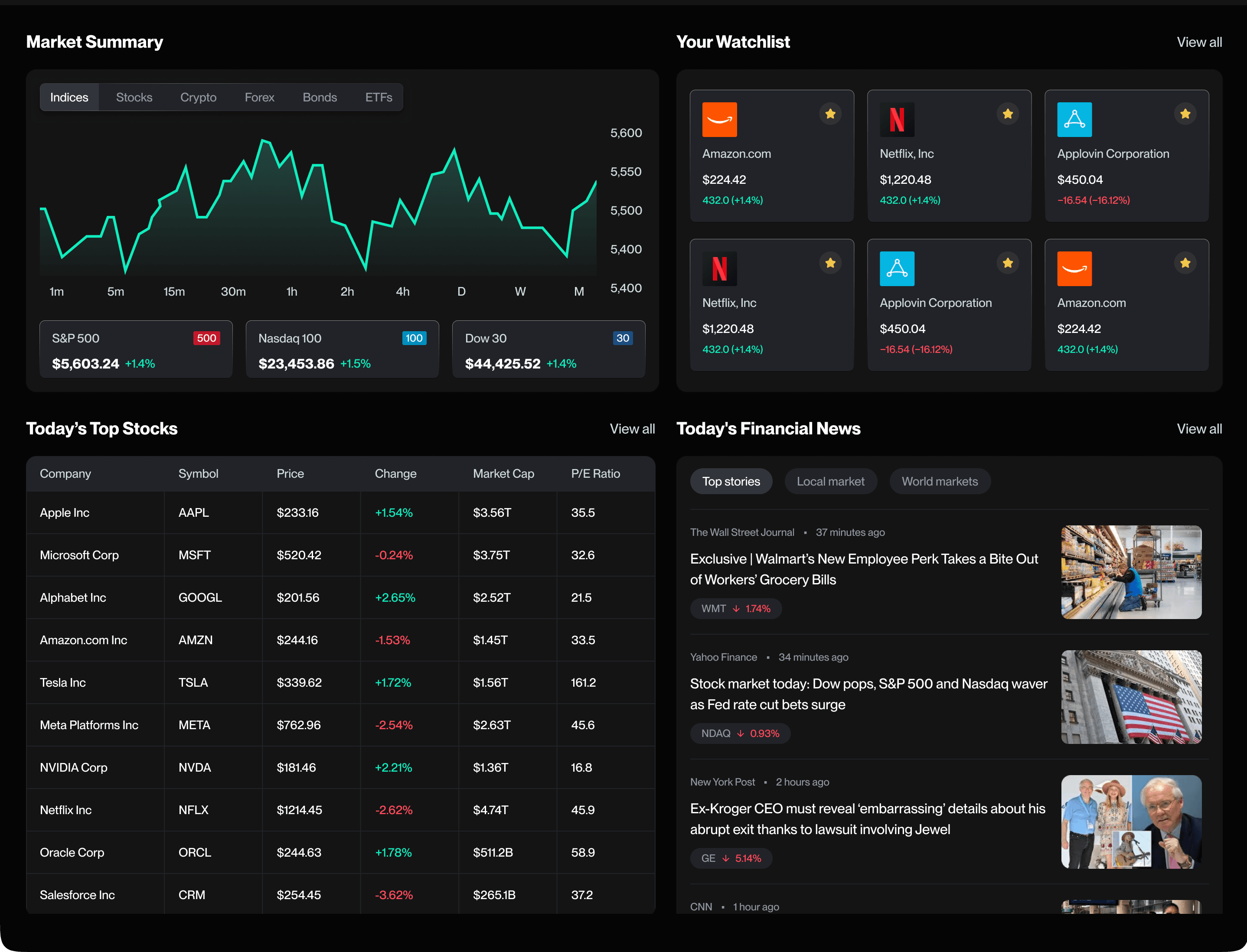Select the World markets news filter
1247x952 pixels.
[x=940, y=480]
